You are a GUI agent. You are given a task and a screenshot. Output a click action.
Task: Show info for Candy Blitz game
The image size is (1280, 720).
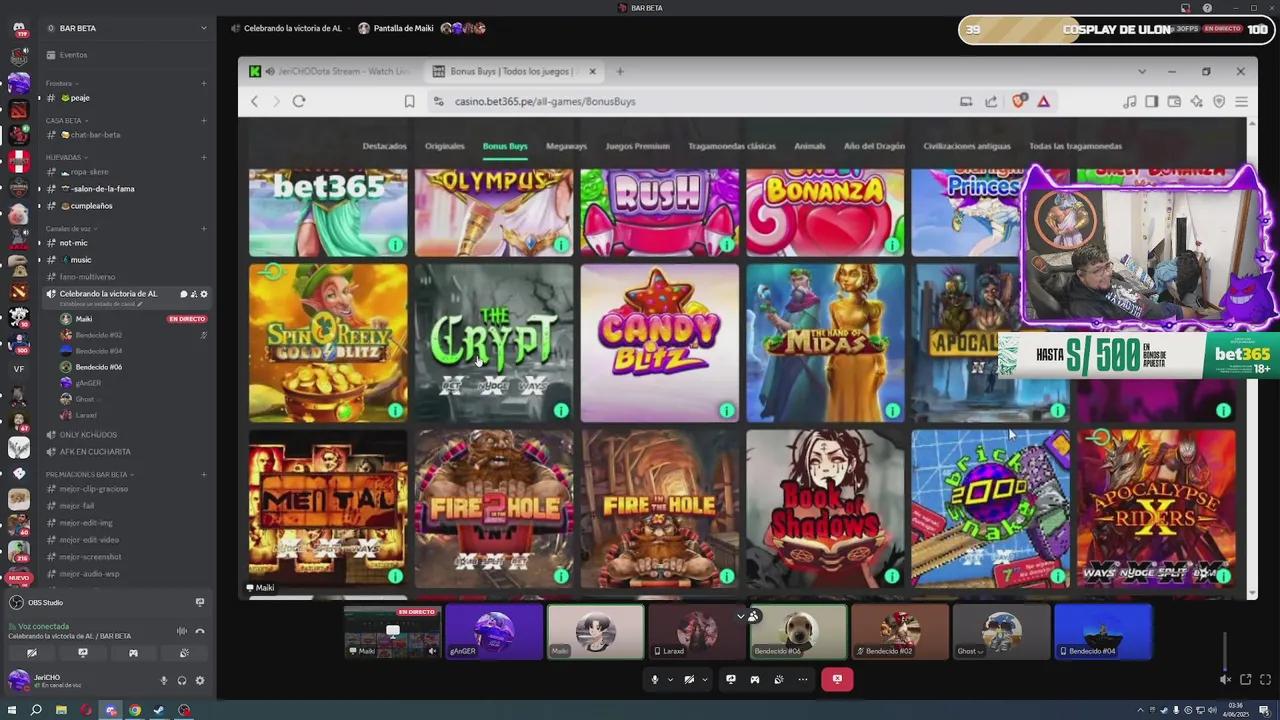click(727, 410)
